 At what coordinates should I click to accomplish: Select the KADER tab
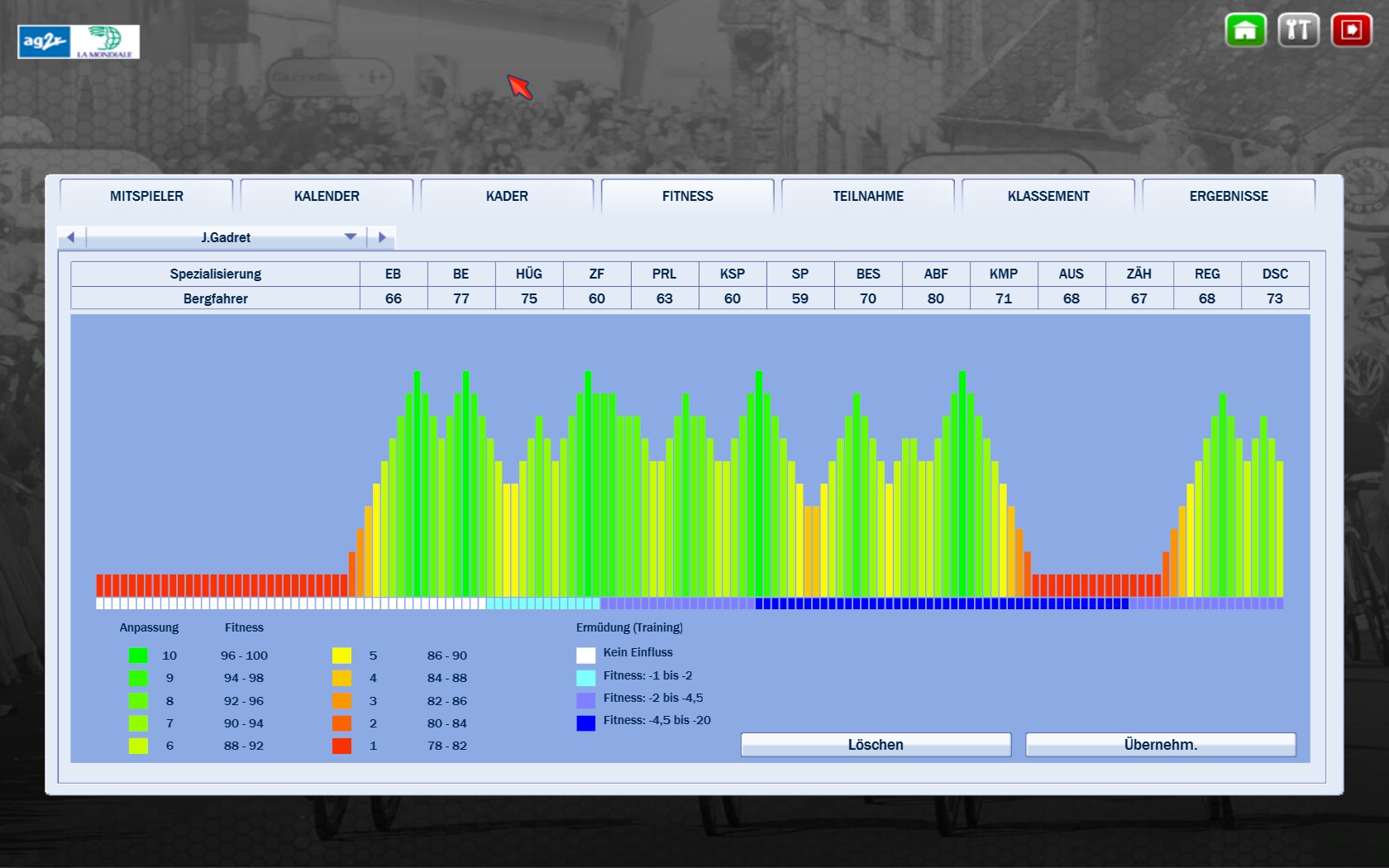pyautogui.click(x=507, y=196)
